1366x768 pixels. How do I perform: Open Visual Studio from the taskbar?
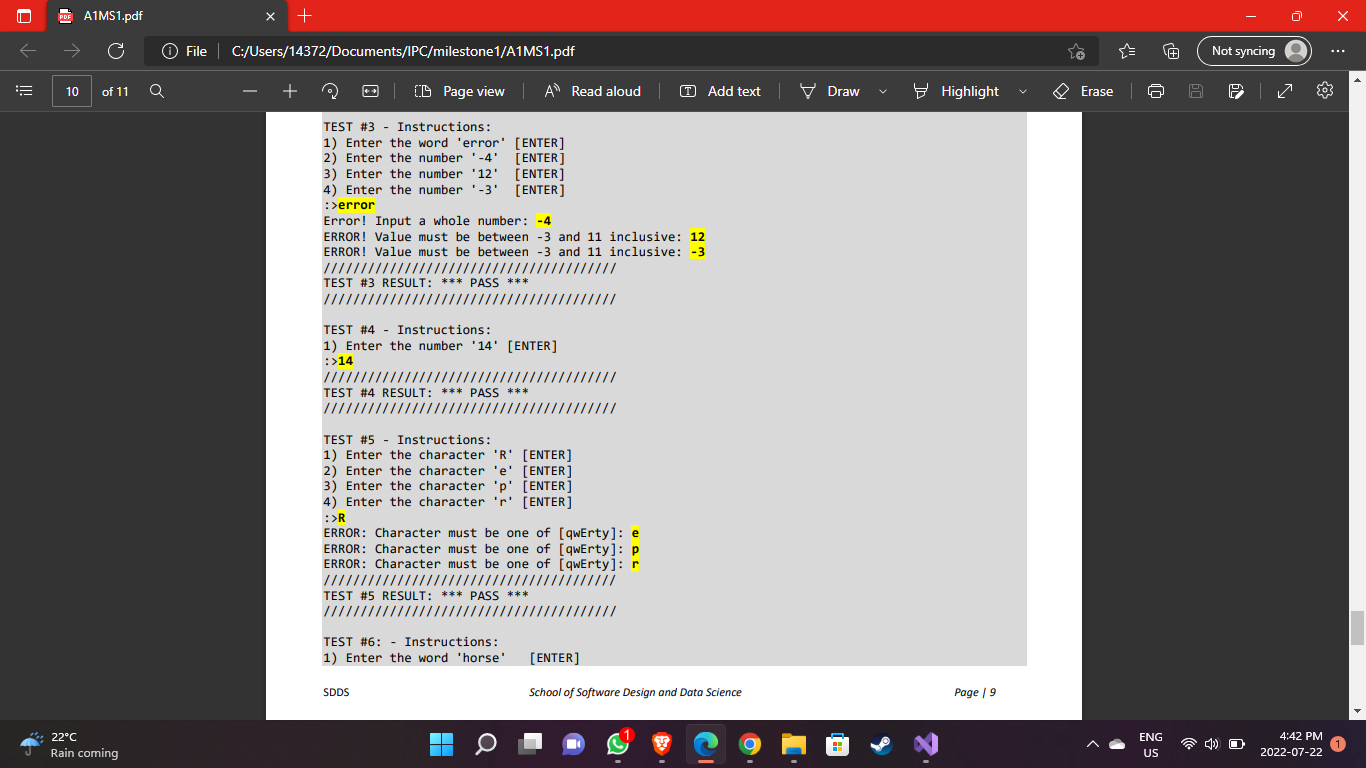pyautogui.click(x=926, y=744)
